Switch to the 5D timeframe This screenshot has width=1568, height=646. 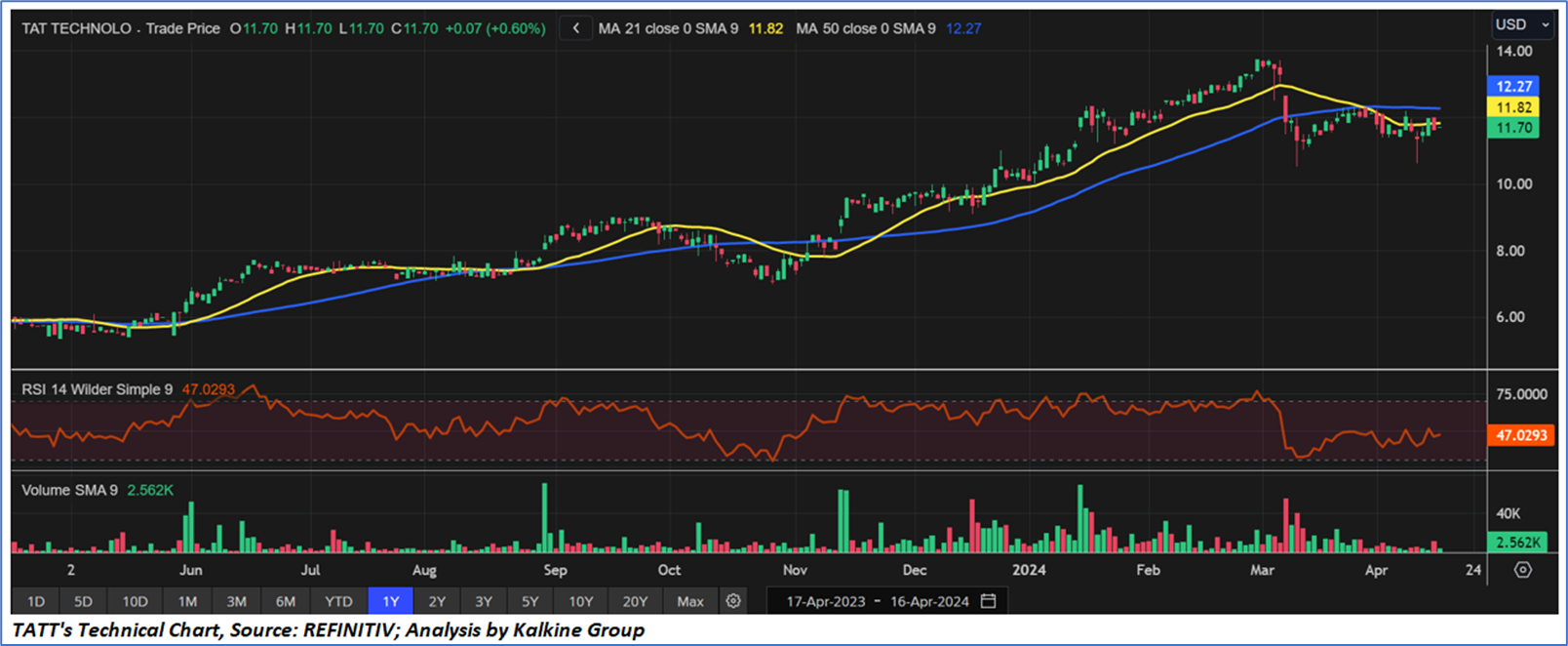[x=84, y=601]
